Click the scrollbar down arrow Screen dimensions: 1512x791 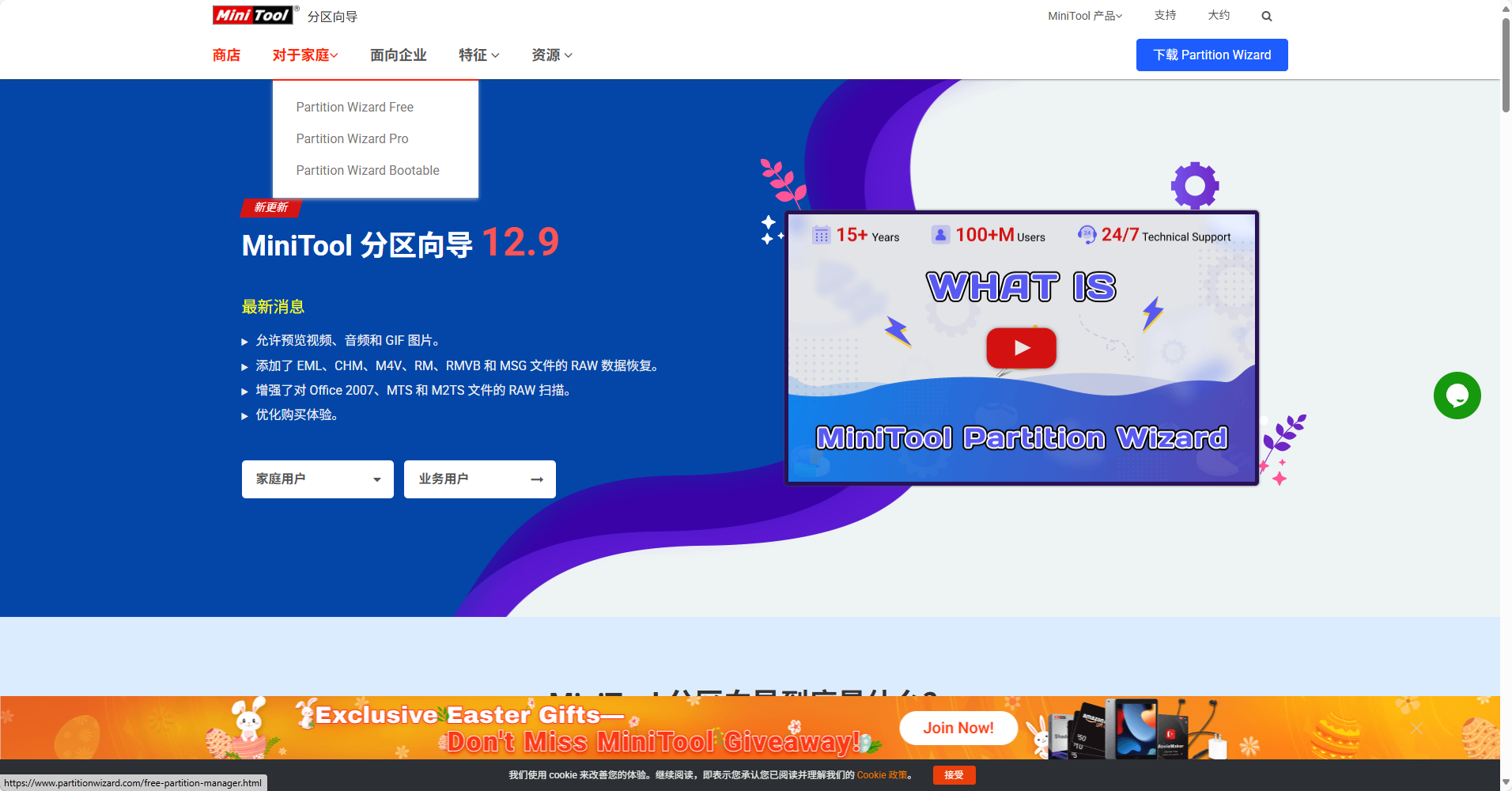pyautogui.click(x=1506, y=783)
